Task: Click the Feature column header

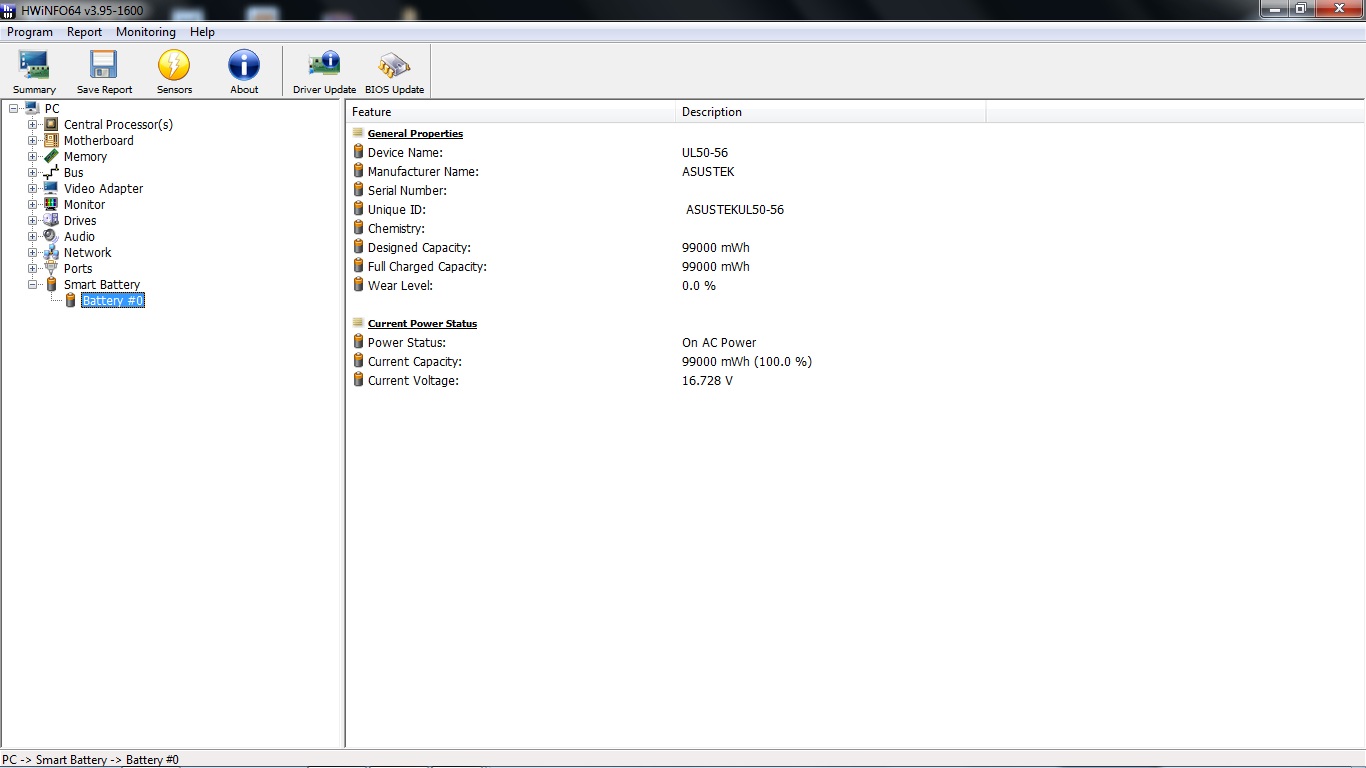Action: point(511,112)
